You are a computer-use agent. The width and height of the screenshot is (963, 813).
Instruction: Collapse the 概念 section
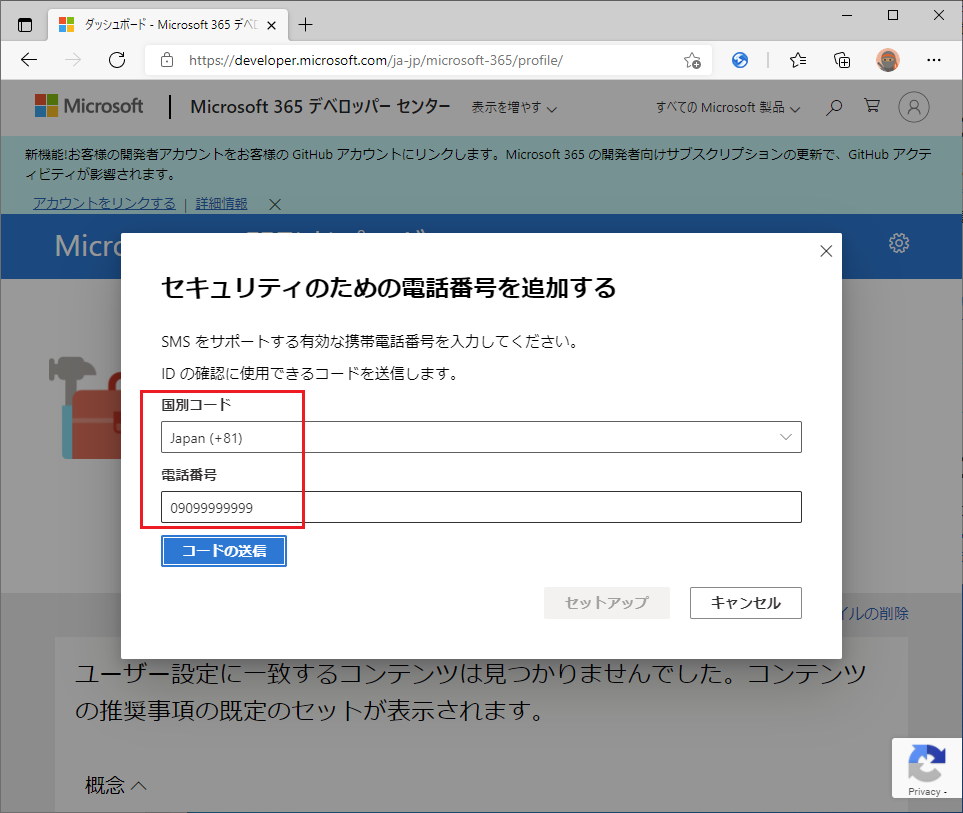115,785
